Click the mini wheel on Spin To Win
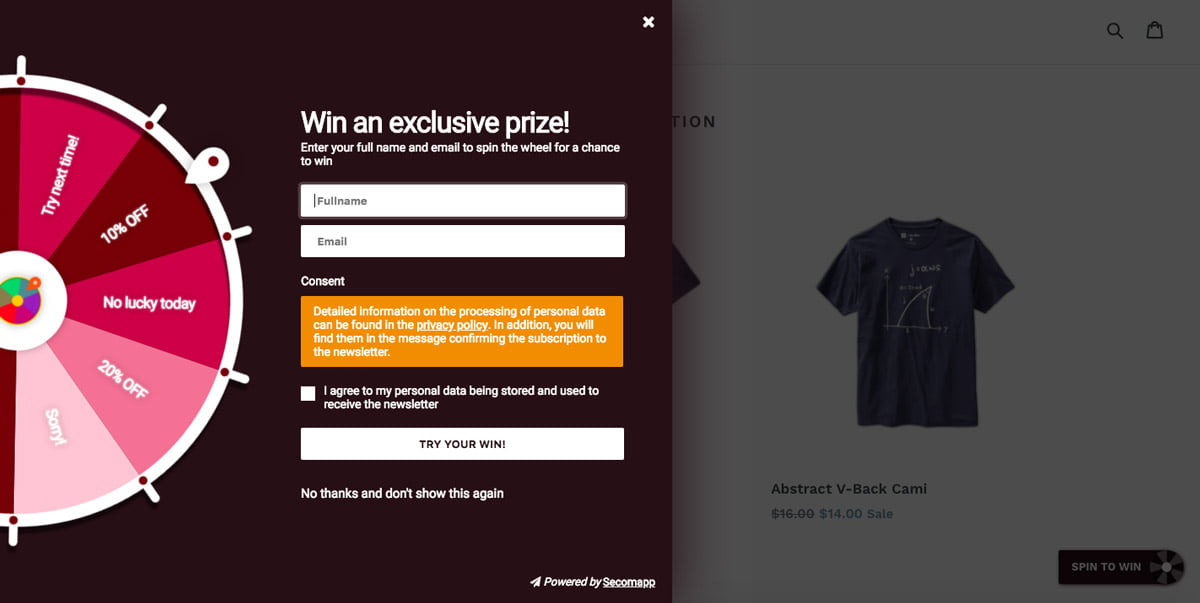1200x603 pixels. point(1165,567)
